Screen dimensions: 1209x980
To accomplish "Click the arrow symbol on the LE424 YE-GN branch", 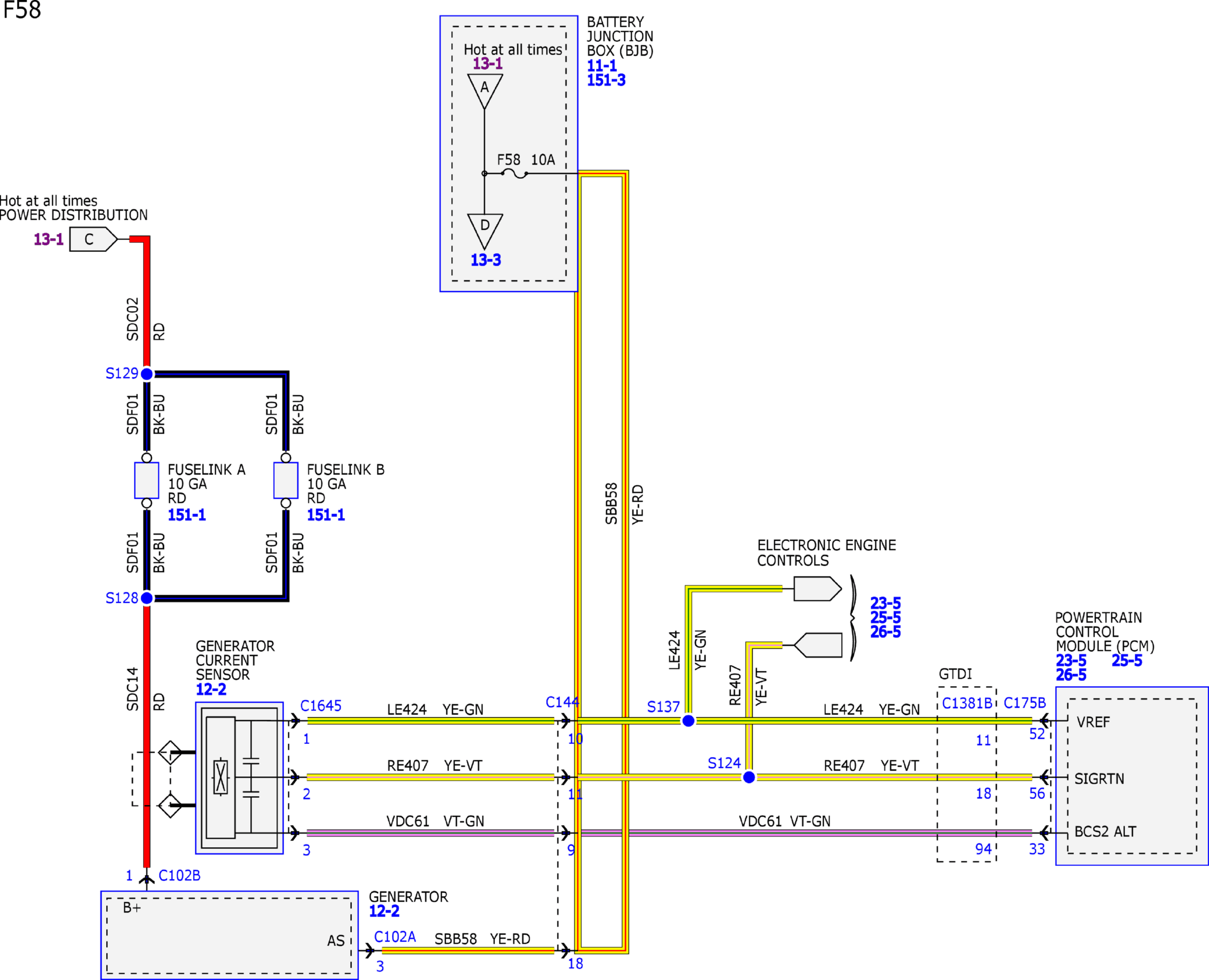I will pyautogui.click(x=817, y=588).
